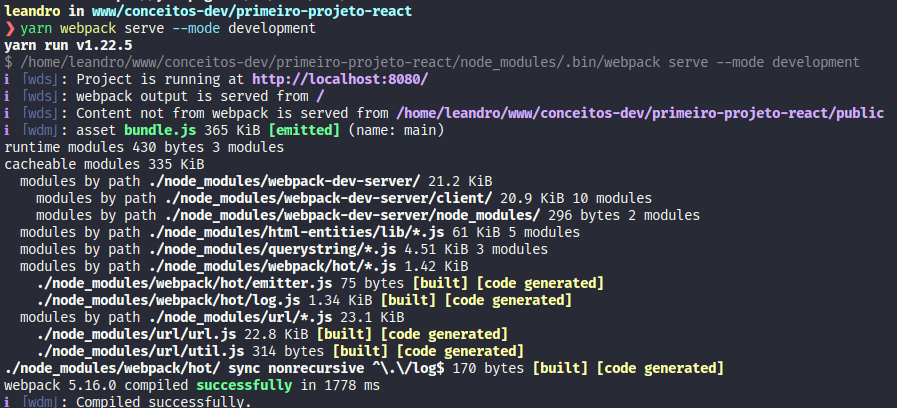Click the green 'successfully' word

pos(244,385)
